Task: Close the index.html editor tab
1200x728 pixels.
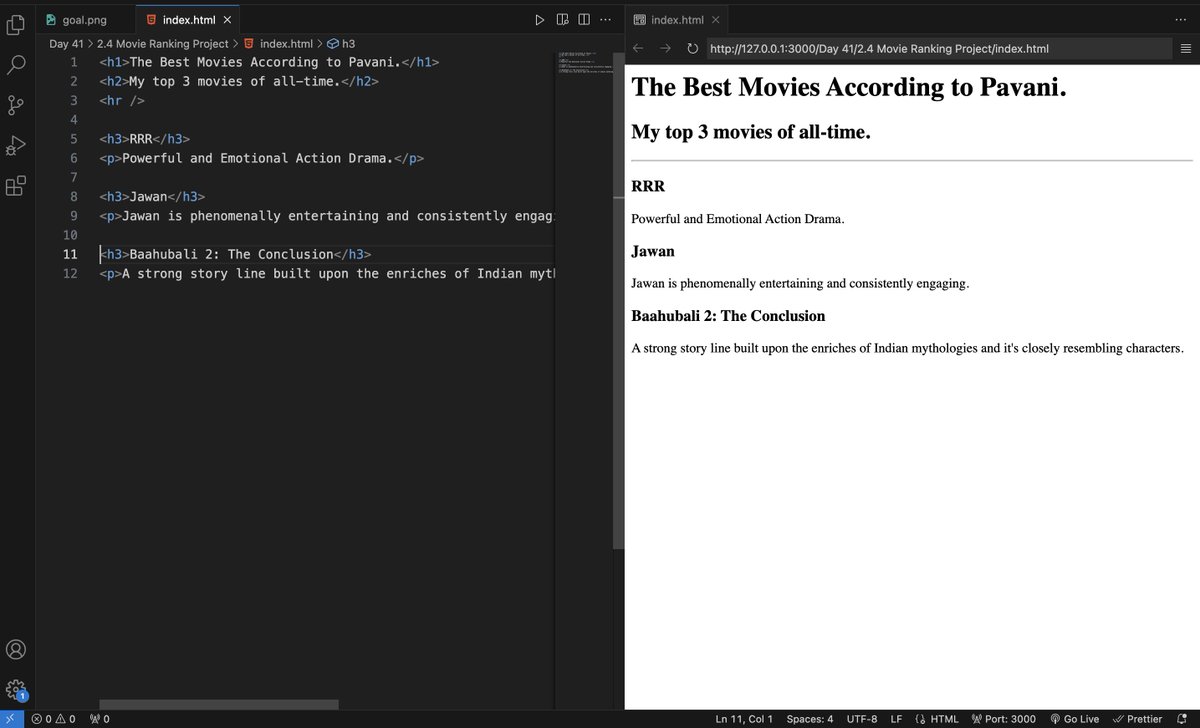Action: (227, 20)
